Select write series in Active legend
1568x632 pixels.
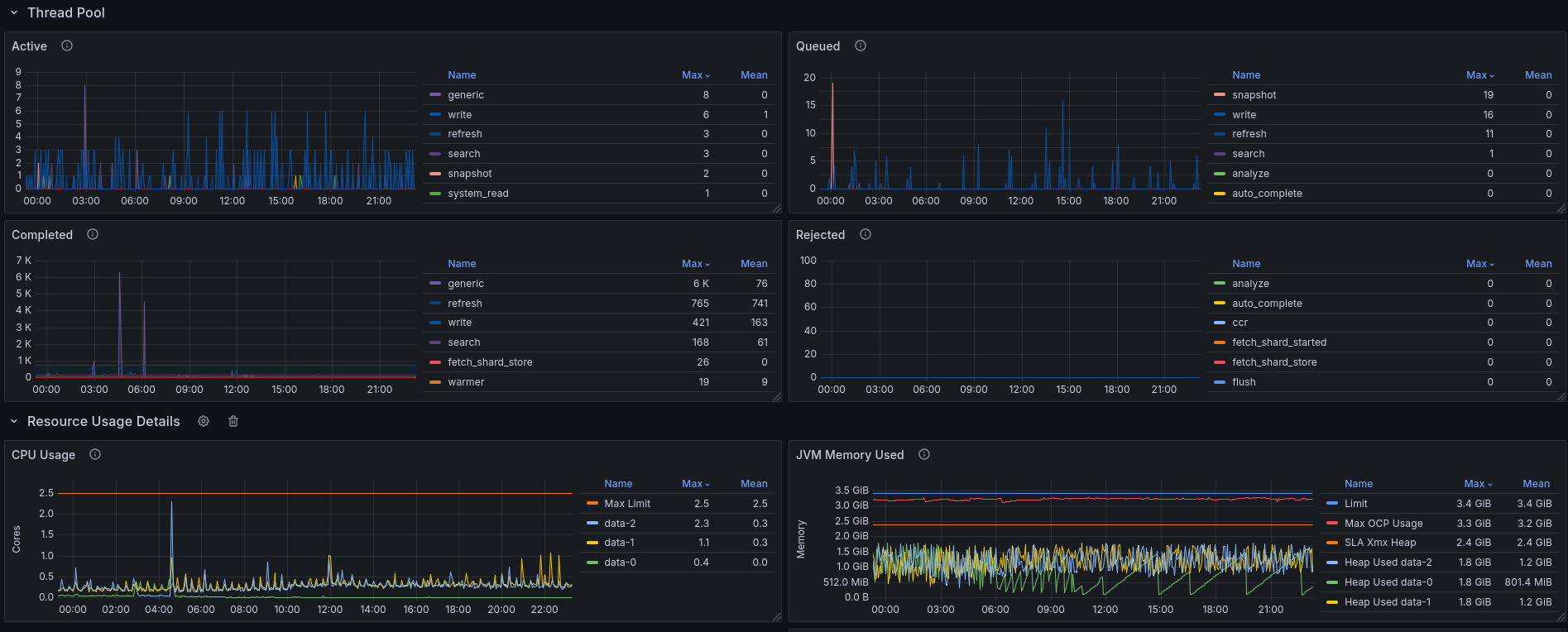[x=459, y=115]
